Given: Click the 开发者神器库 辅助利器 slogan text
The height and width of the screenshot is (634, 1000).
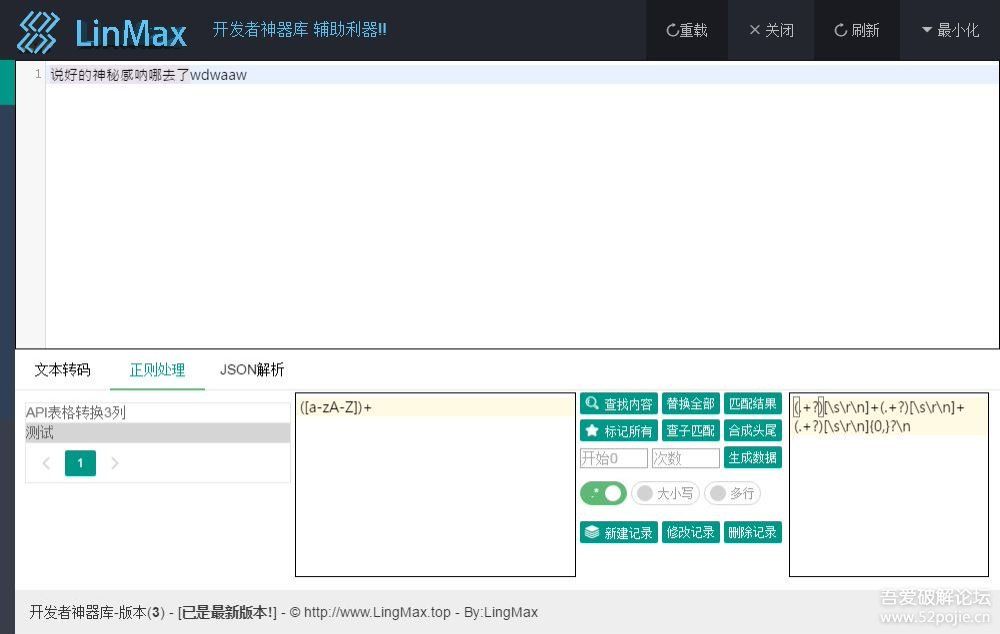Looking at the screenshot, I should [x=299, y=29].
